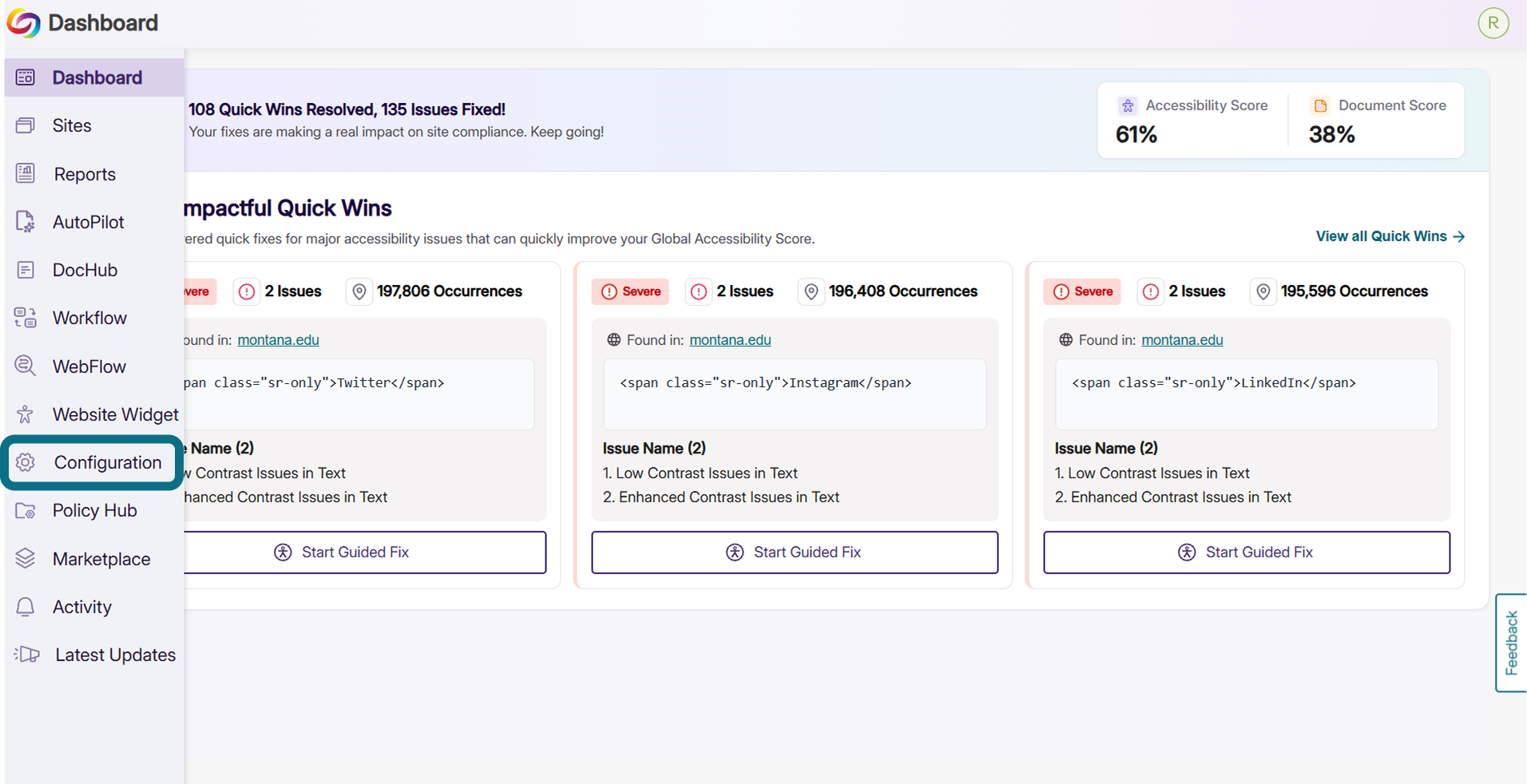Click the globe icon in LinkedIn card
The height and width of the screenshot is (784, 1527).
pos(1065,340)
